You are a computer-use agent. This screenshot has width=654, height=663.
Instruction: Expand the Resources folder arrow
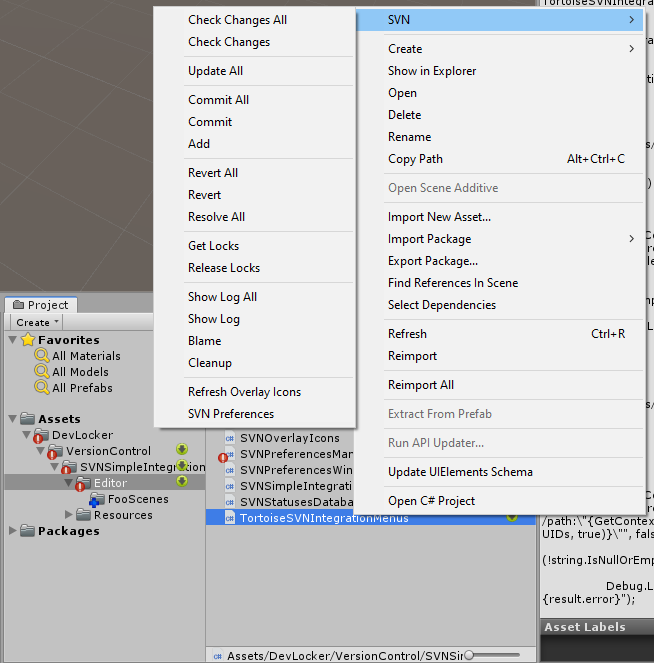(69, 515)
